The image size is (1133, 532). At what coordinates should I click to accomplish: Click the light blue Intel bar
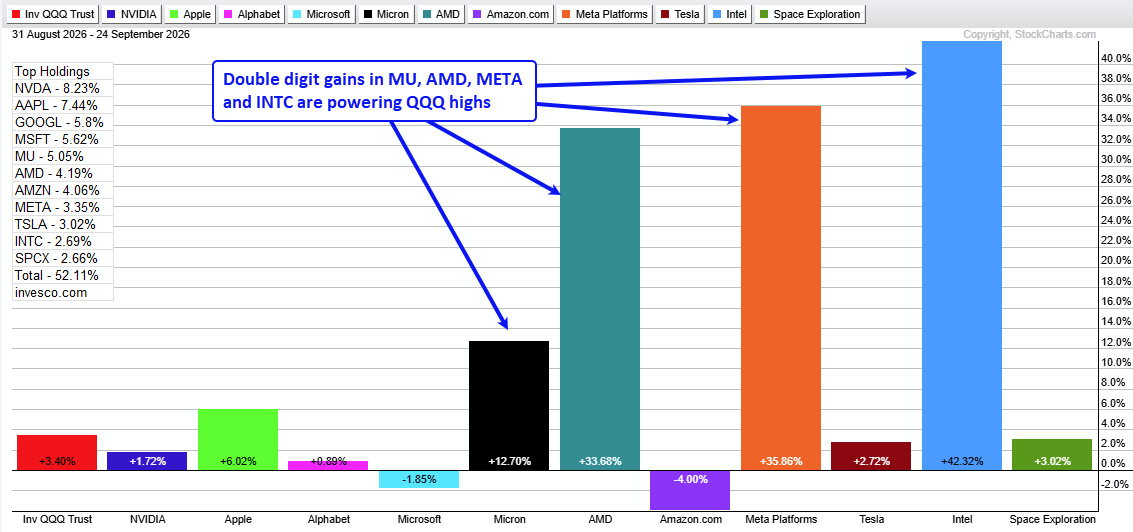tap(961, 257)
